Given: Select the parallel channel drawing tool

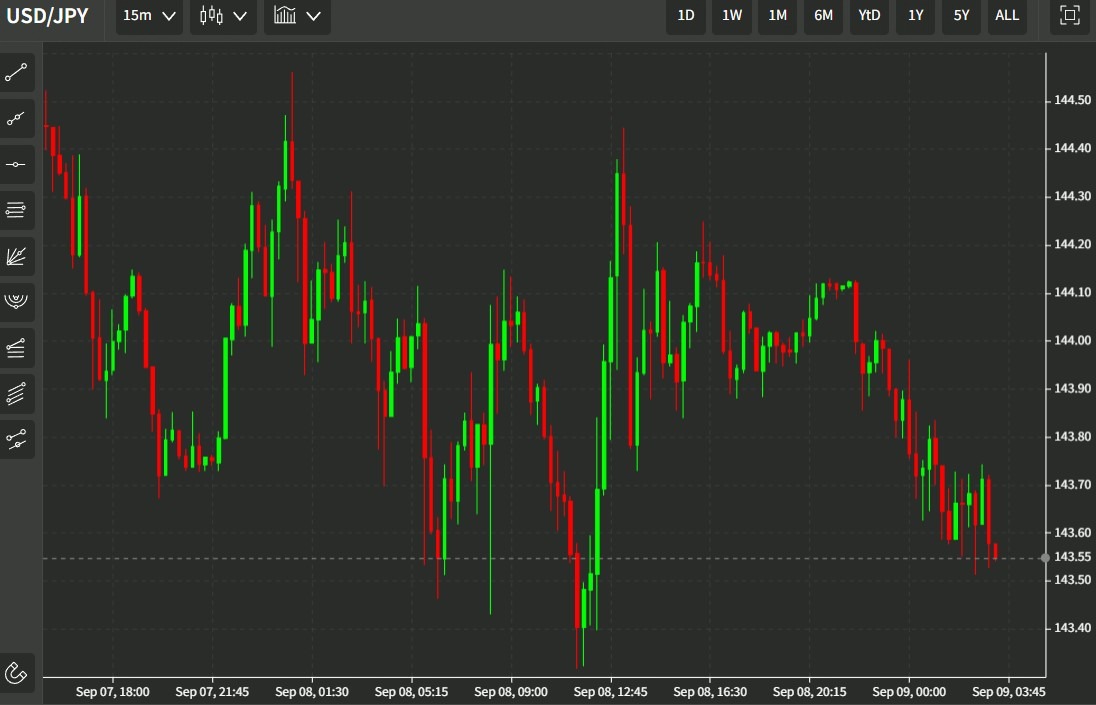Looking at the screenshot, I should [17, 348].
